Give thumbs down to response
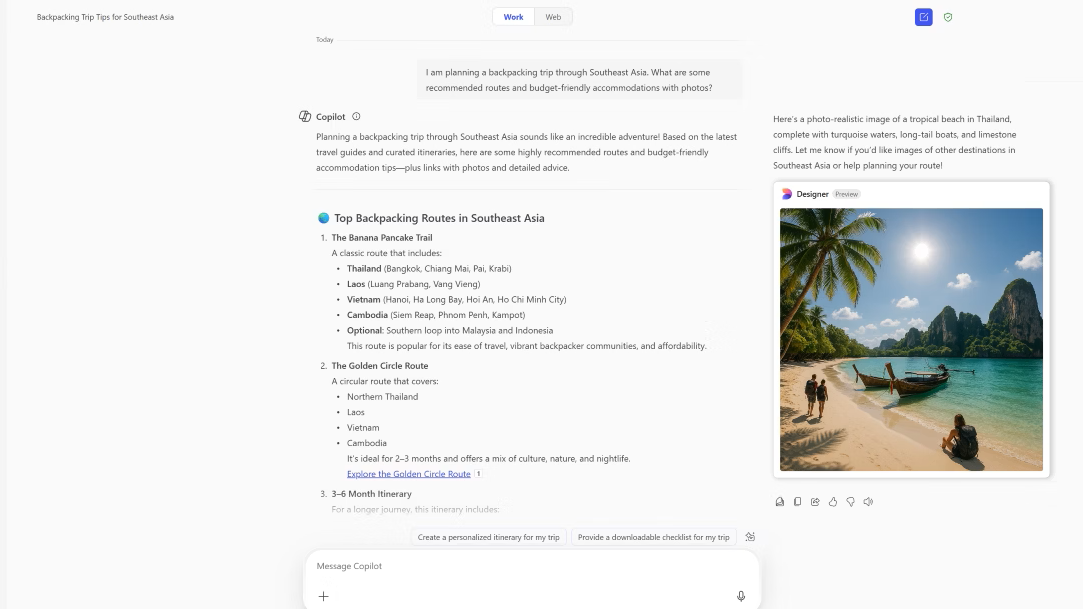This screenshot has width=1083, height=609. [x=850, y=502]
